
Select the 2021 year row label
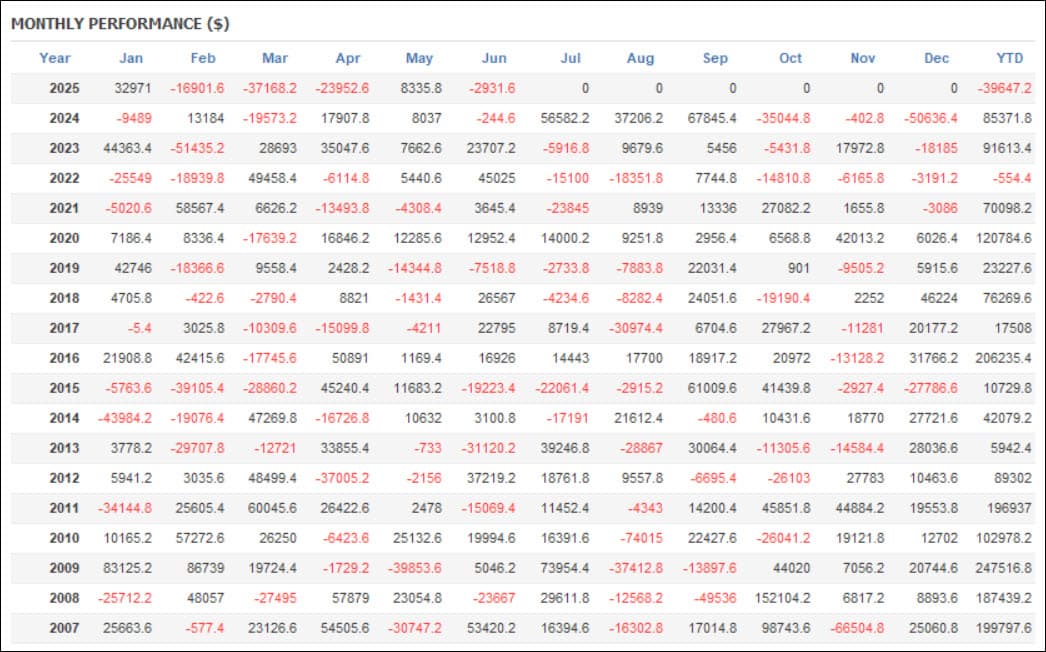tap(64, 208)
